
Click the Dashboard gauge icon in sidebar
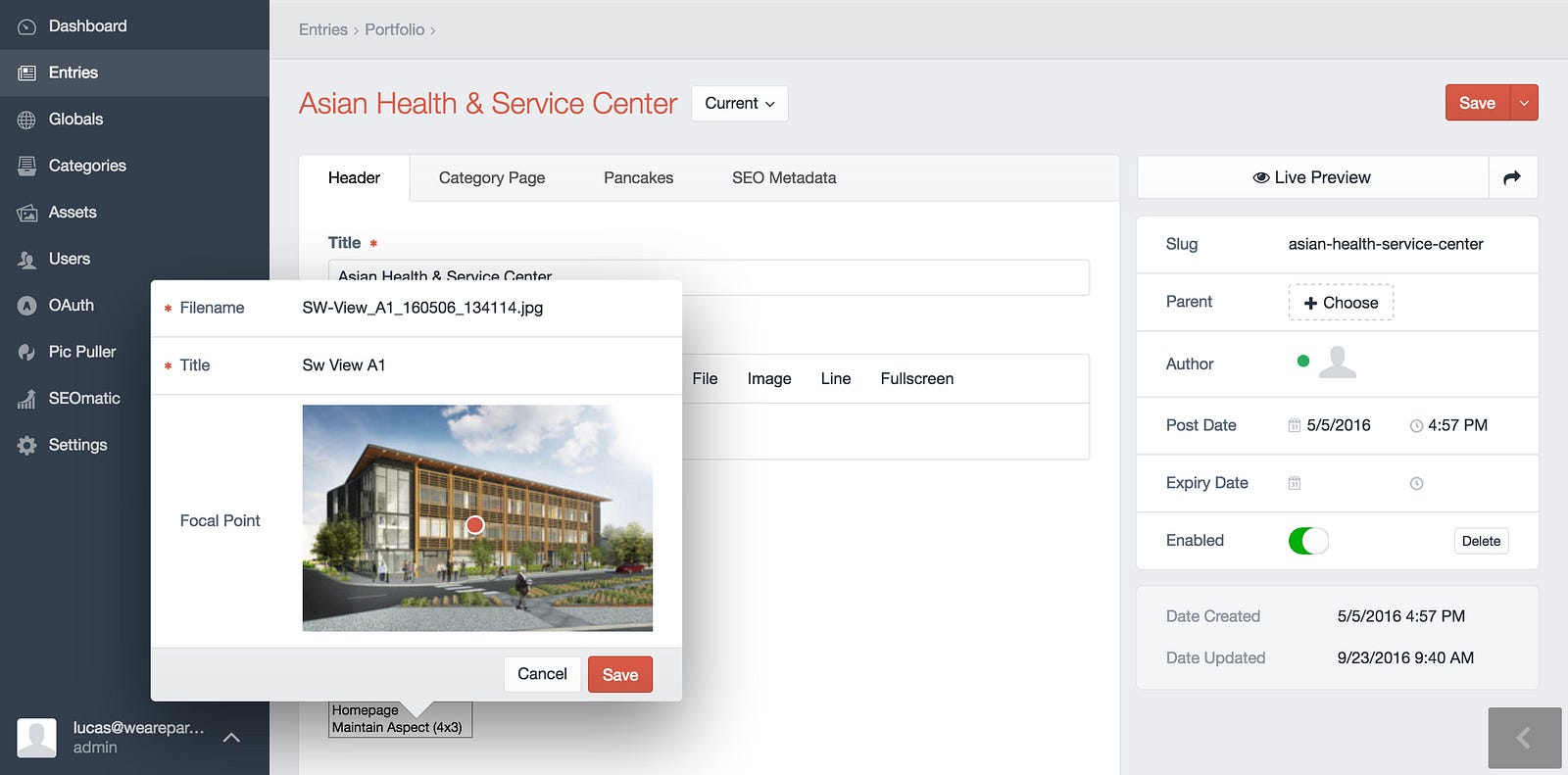(27, 26)
